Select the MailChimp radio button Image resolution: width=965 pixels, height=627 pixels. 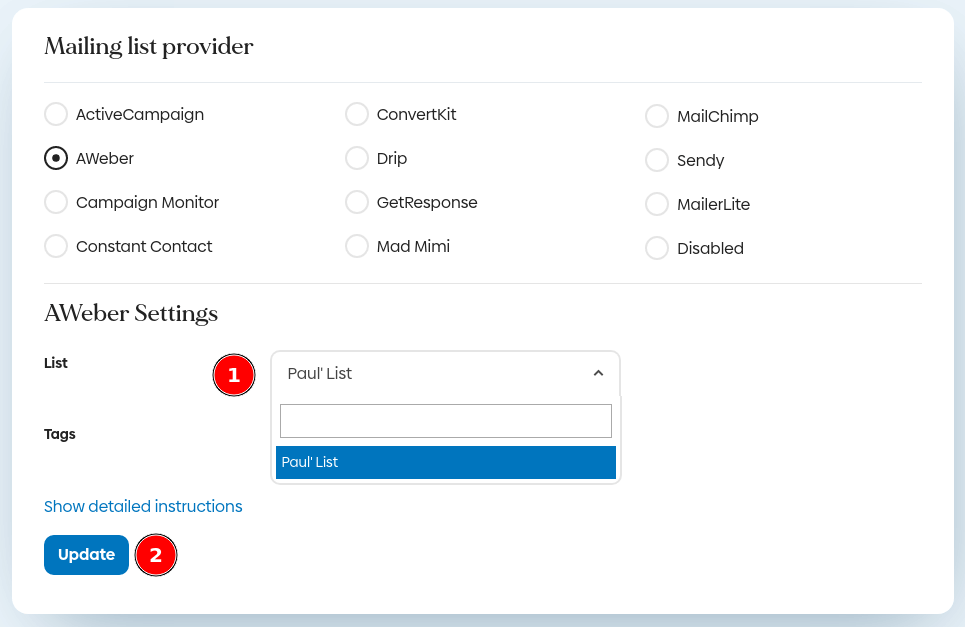(657, 116)
